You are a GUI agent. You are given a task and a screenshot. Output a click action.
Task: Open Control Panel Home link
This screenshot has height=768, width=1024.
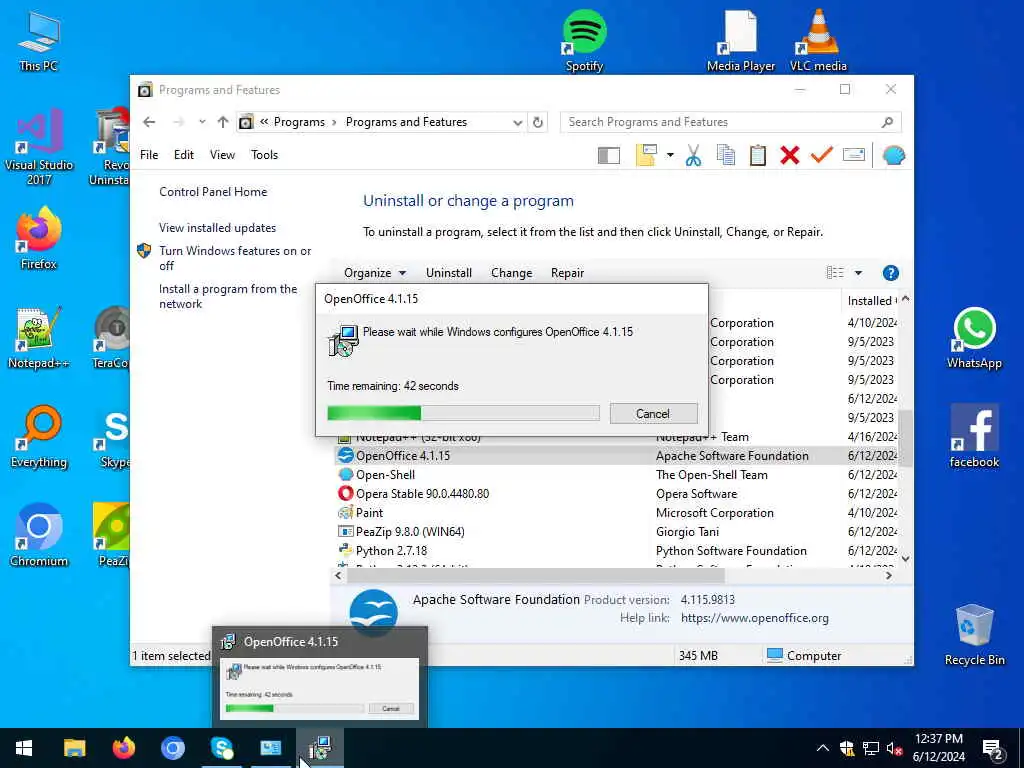[x=213, y=192]
